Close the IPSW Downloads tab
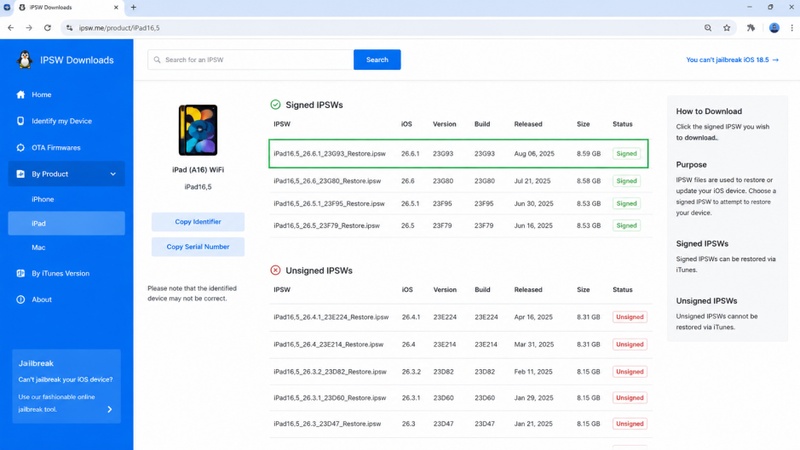Viewport: 800px width, 450px height. (116, 7)
